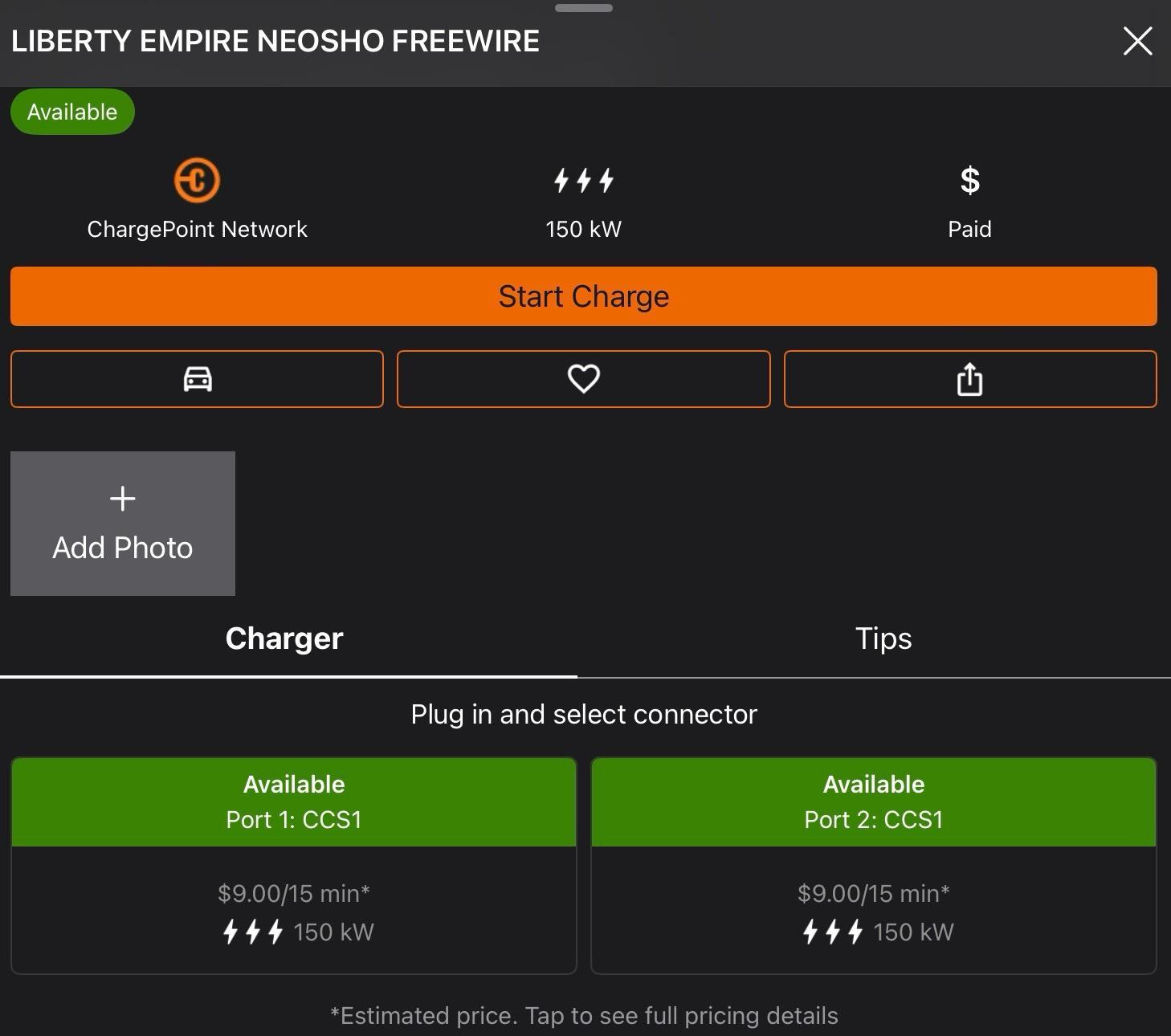Tap the dollar sign Paid icon
1171x1036 pixels.
tap(969, 180)
